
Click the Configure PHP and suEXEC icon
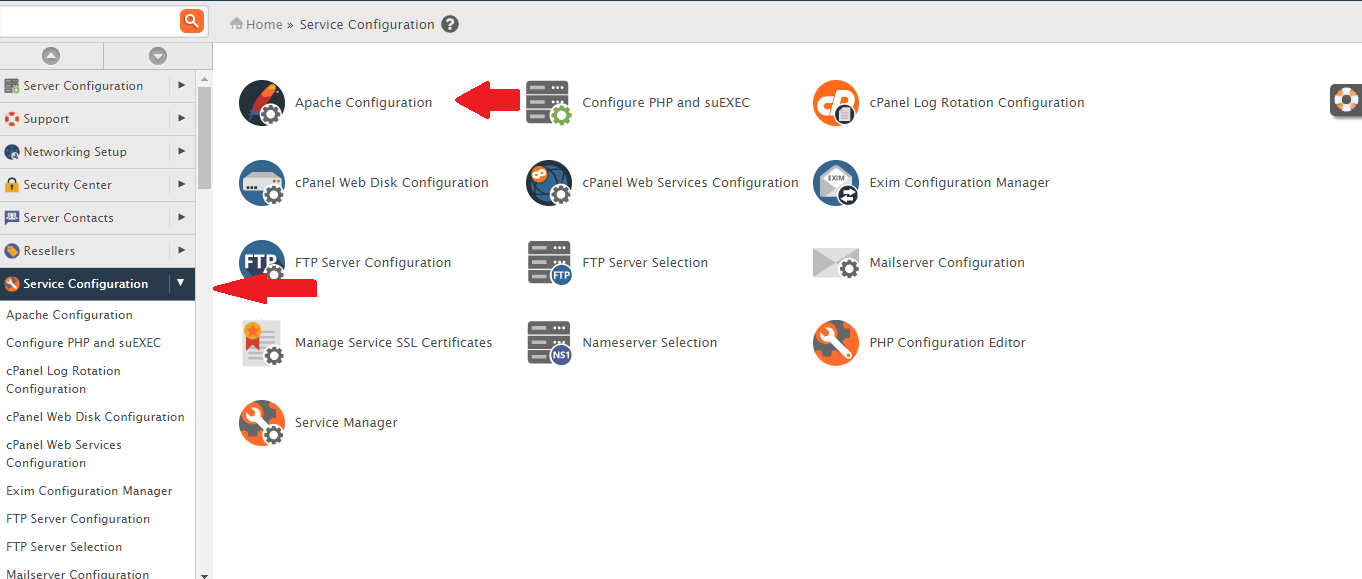tap(549, 103)
